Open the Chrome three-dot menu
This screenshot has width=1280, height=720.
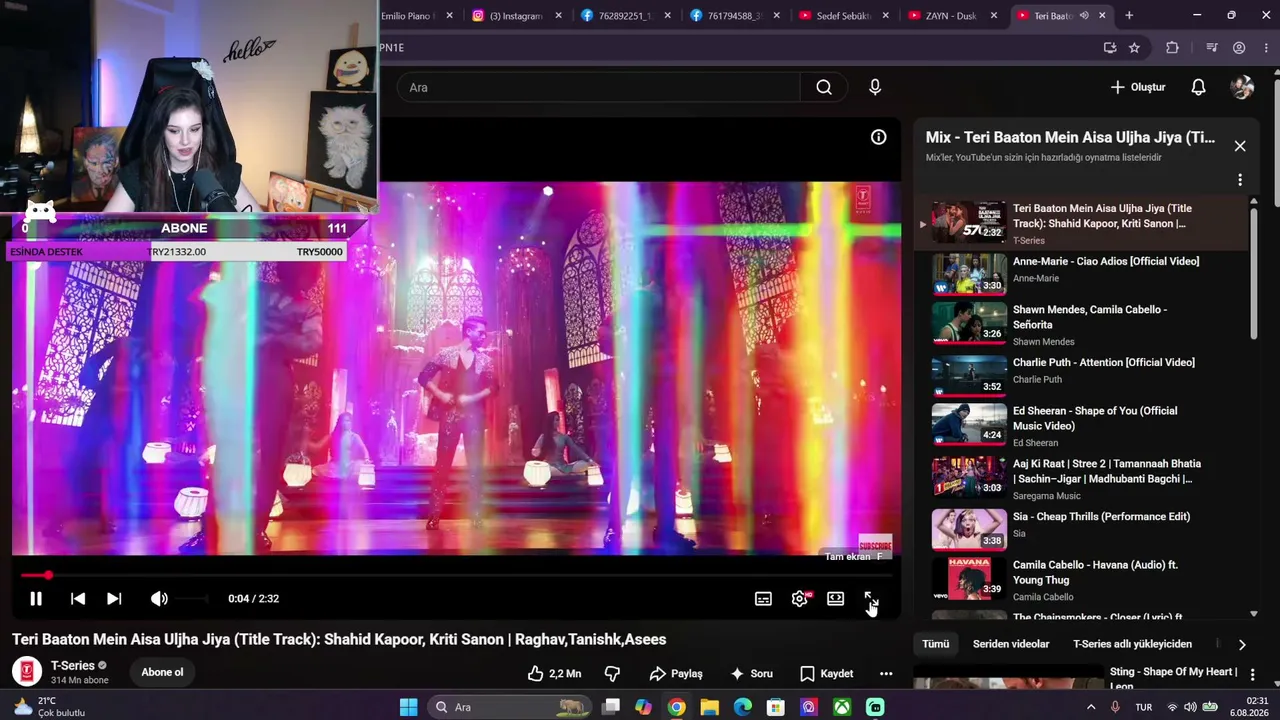point(1265,48)
